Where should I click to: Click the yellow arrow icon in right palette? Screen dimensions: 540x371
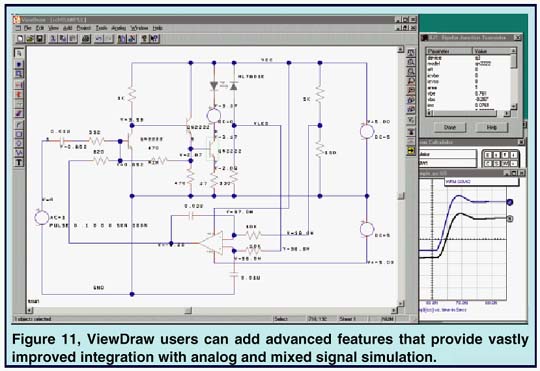[x=411, y=151]
